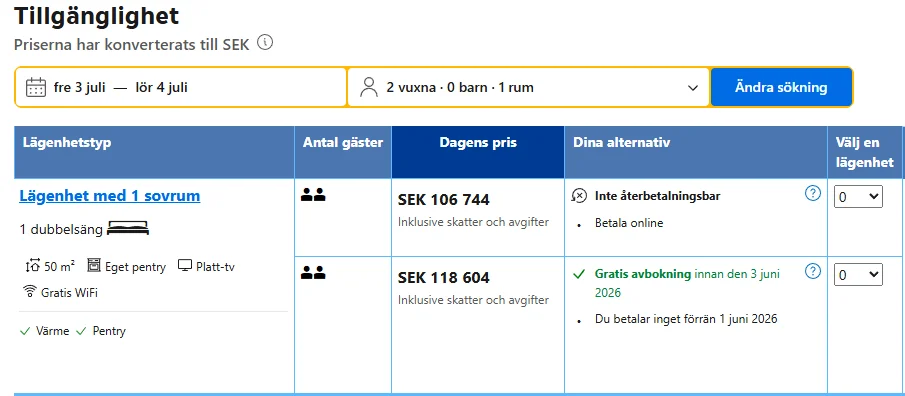
Task: Click the Gratis WiFi label
Action: (x=69, y=293)
